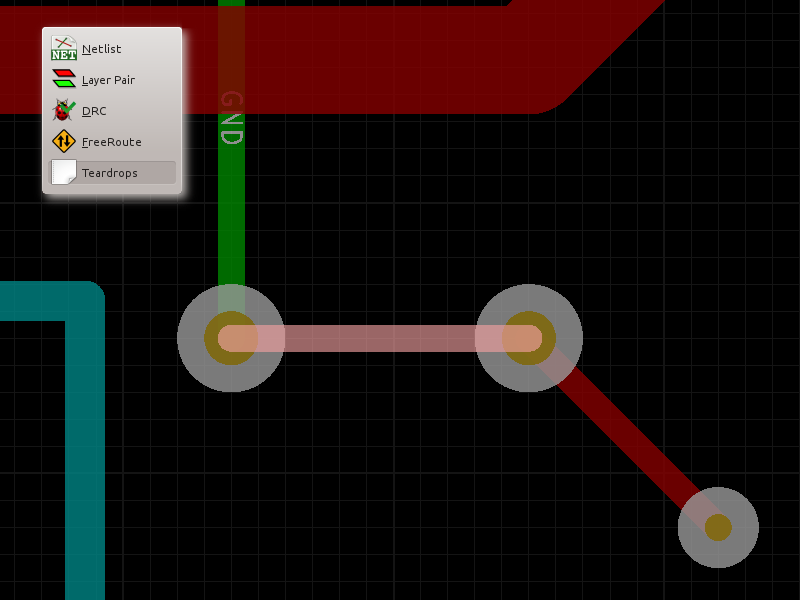Screen dimensions: 800x600
Task: Click the yellow FreeRoute arrows icon
Action: (64, 141)
